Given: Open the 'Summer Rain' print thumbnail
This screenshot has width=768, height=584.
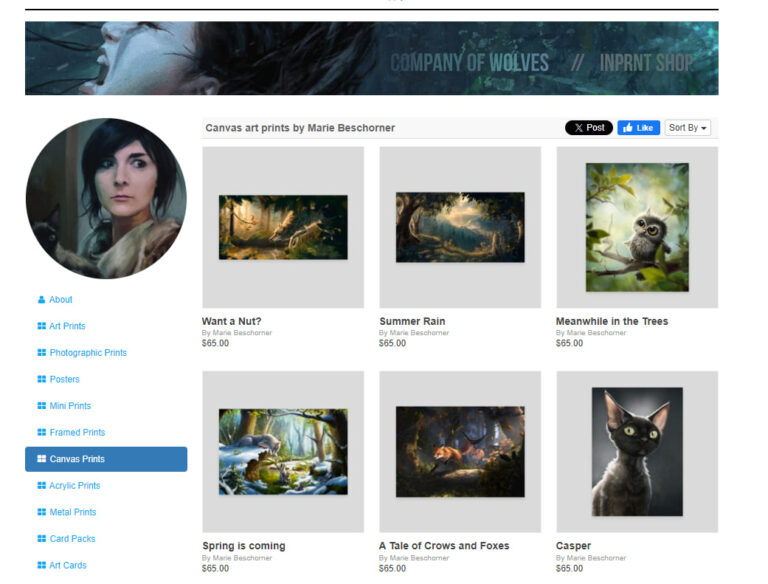Looking at the screenshot, I should click(x=460, y=227).
